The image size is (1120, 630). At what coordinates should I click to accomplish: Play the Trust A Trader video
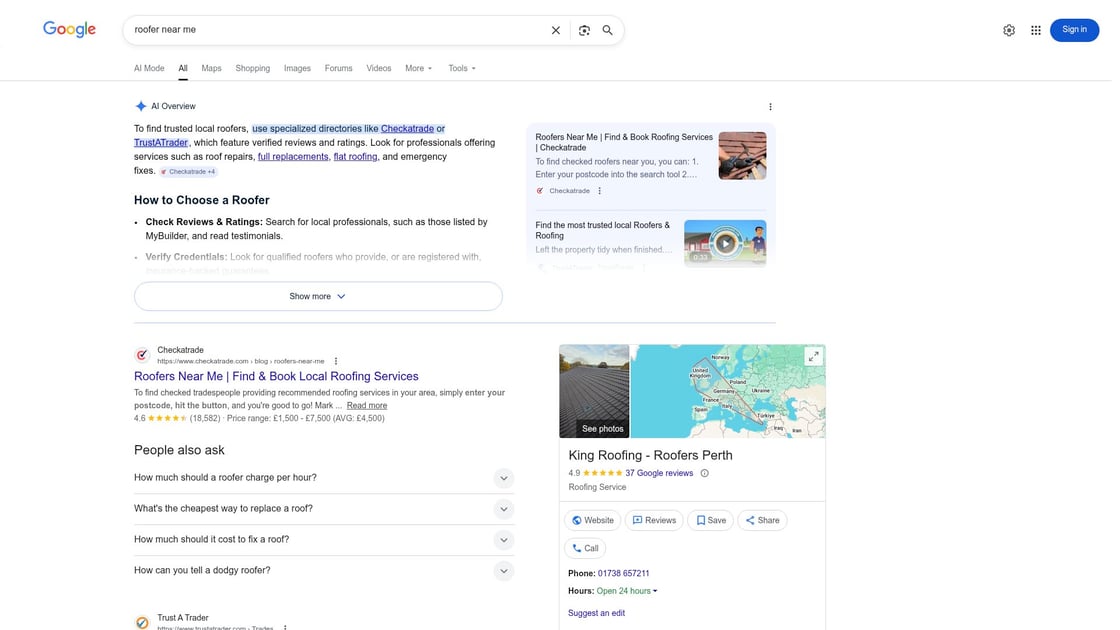click(x=725, y=242)
